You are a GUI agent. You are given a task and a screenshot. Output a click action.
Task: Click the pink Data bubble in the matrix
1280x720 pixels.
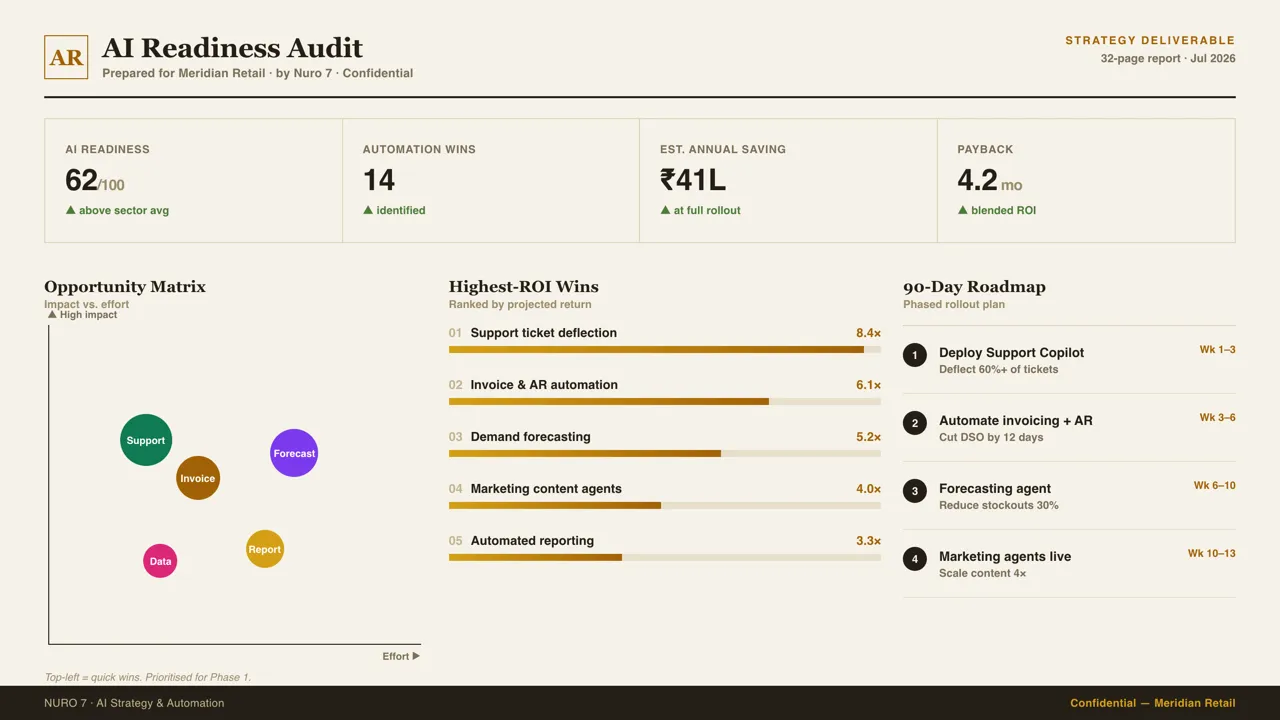[160, 561]
